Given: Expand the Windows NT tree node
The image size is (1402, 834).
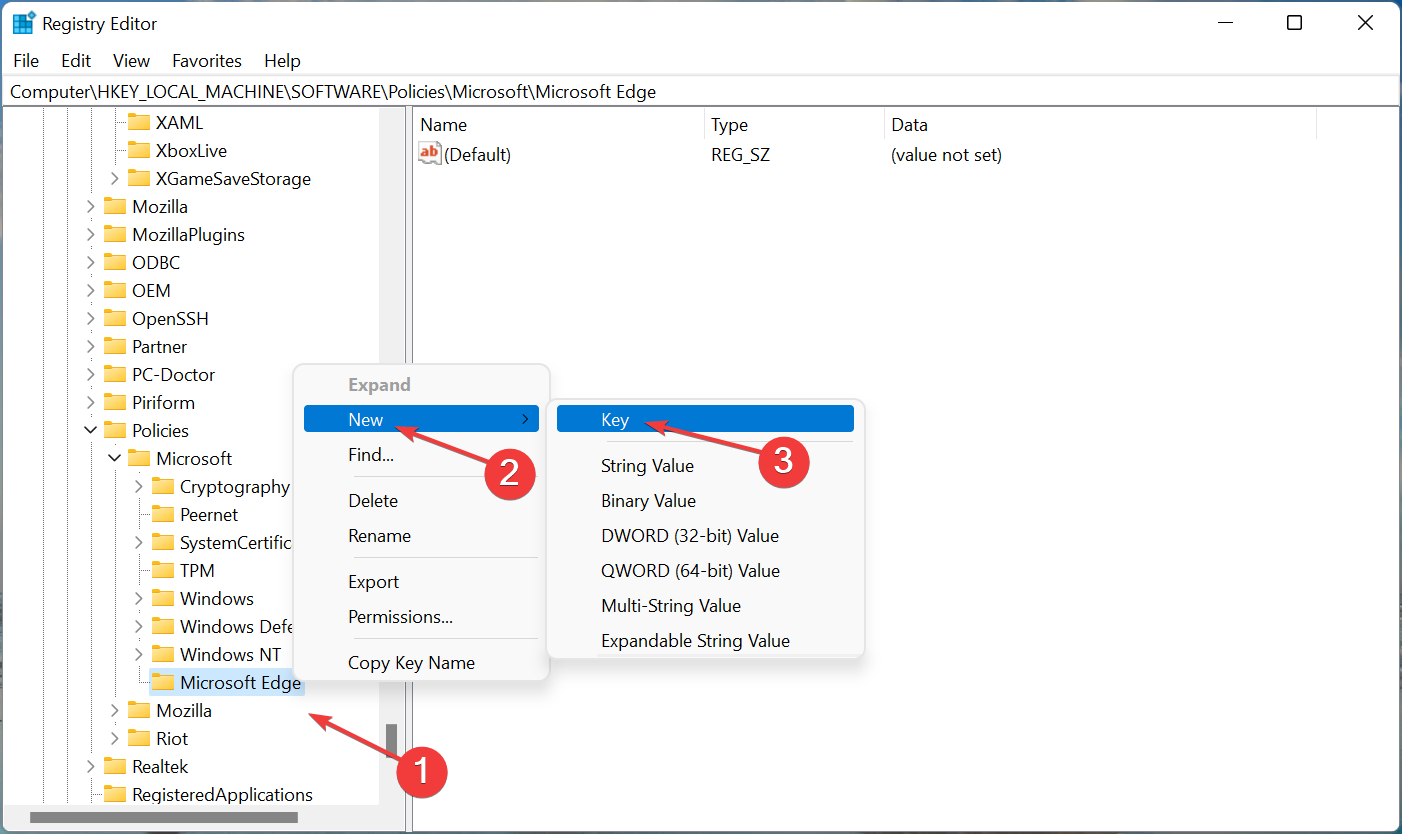Looking at the screenshot, I should 137,654.
